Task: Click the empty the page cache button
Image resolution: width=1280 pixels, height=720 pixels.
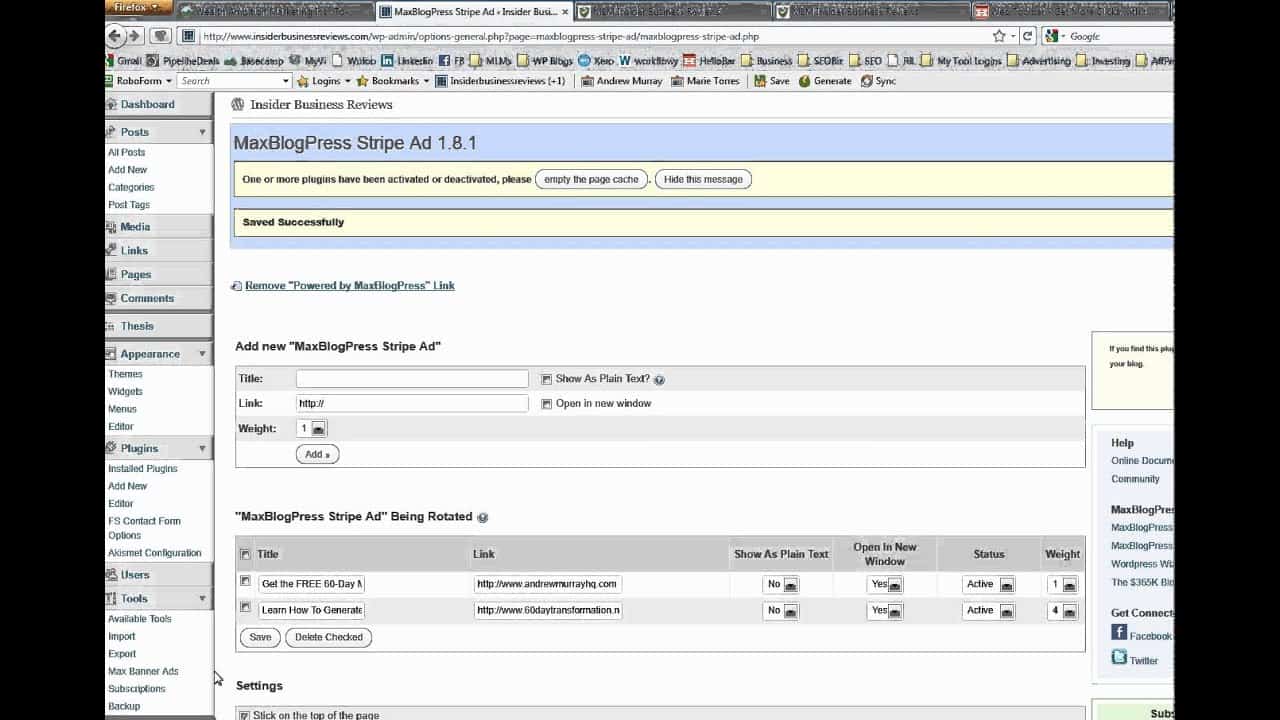Action: click(591, 180)
